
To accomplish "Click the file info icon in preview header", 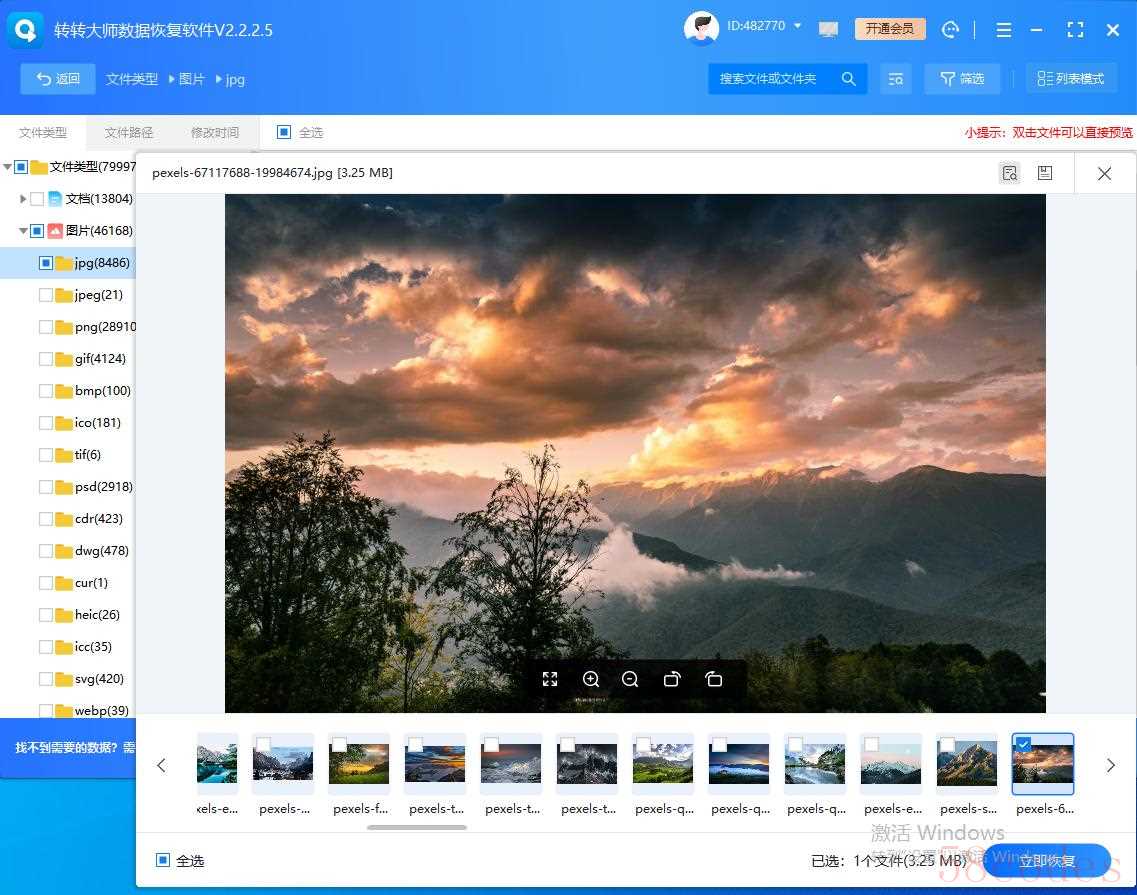I will pos(1010,173).
